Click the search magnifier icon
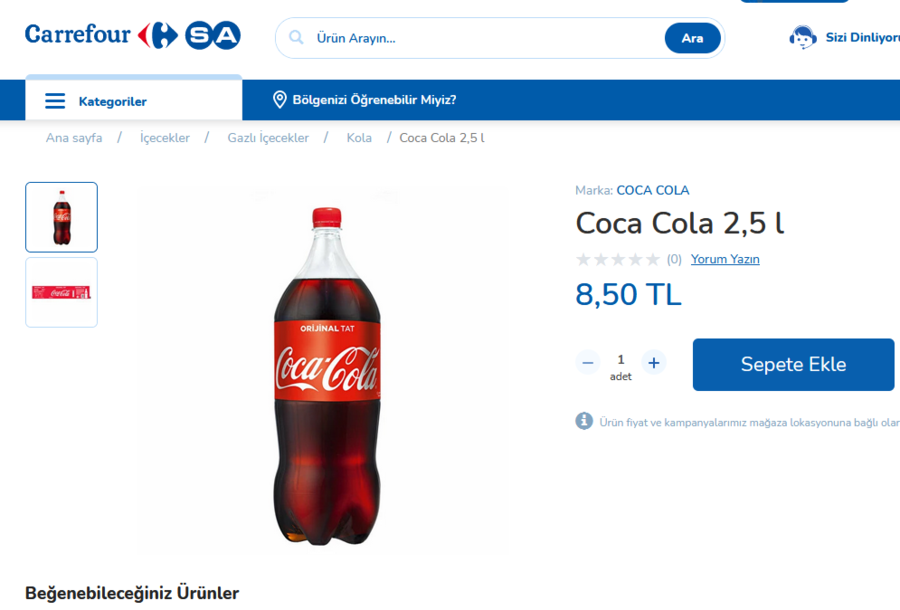 pos(296,38)
